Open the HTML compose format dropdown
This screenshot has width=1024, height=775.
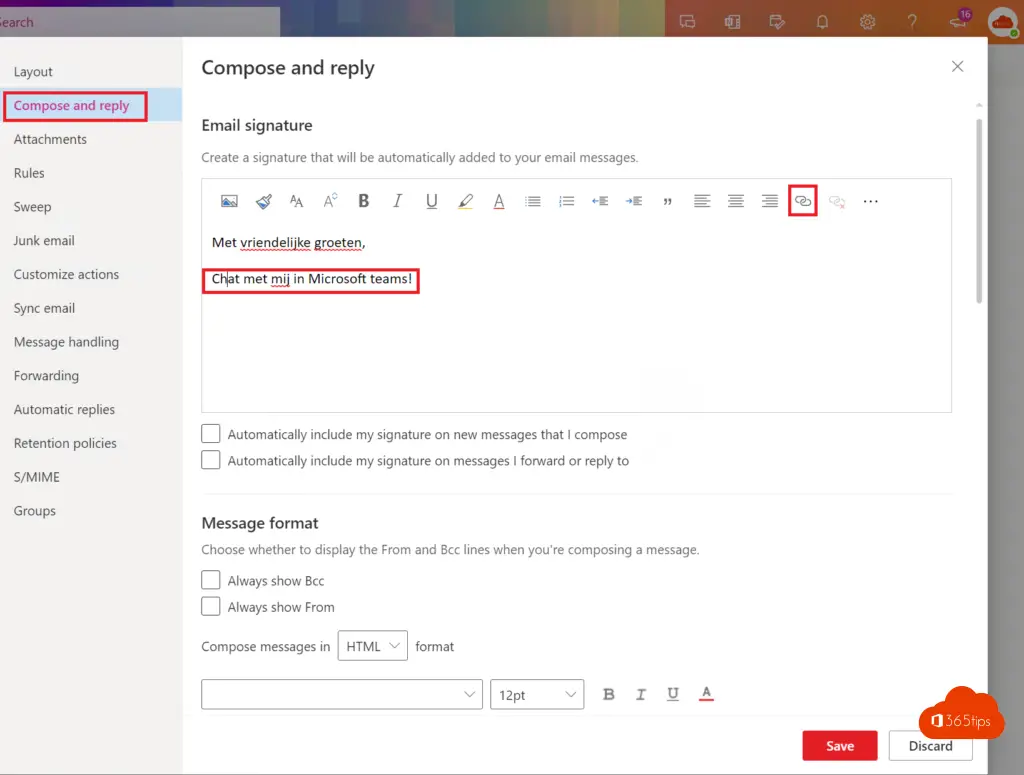click(372, 646)
